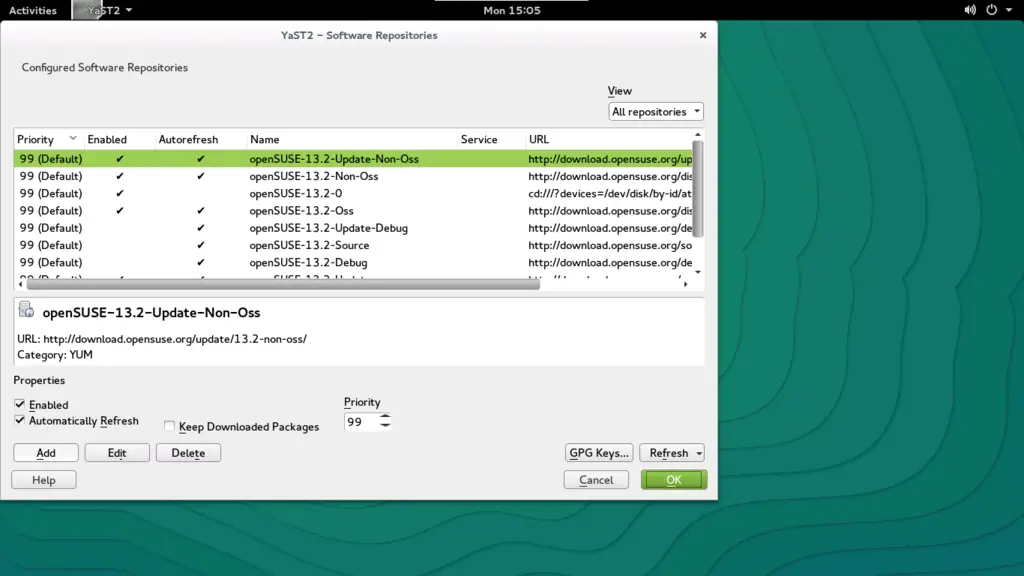Click the URL cell of the openSUSE-13.2-Source row
Image resolution: width=1024 pixels, height=576 pixels.
pos(610,246)
